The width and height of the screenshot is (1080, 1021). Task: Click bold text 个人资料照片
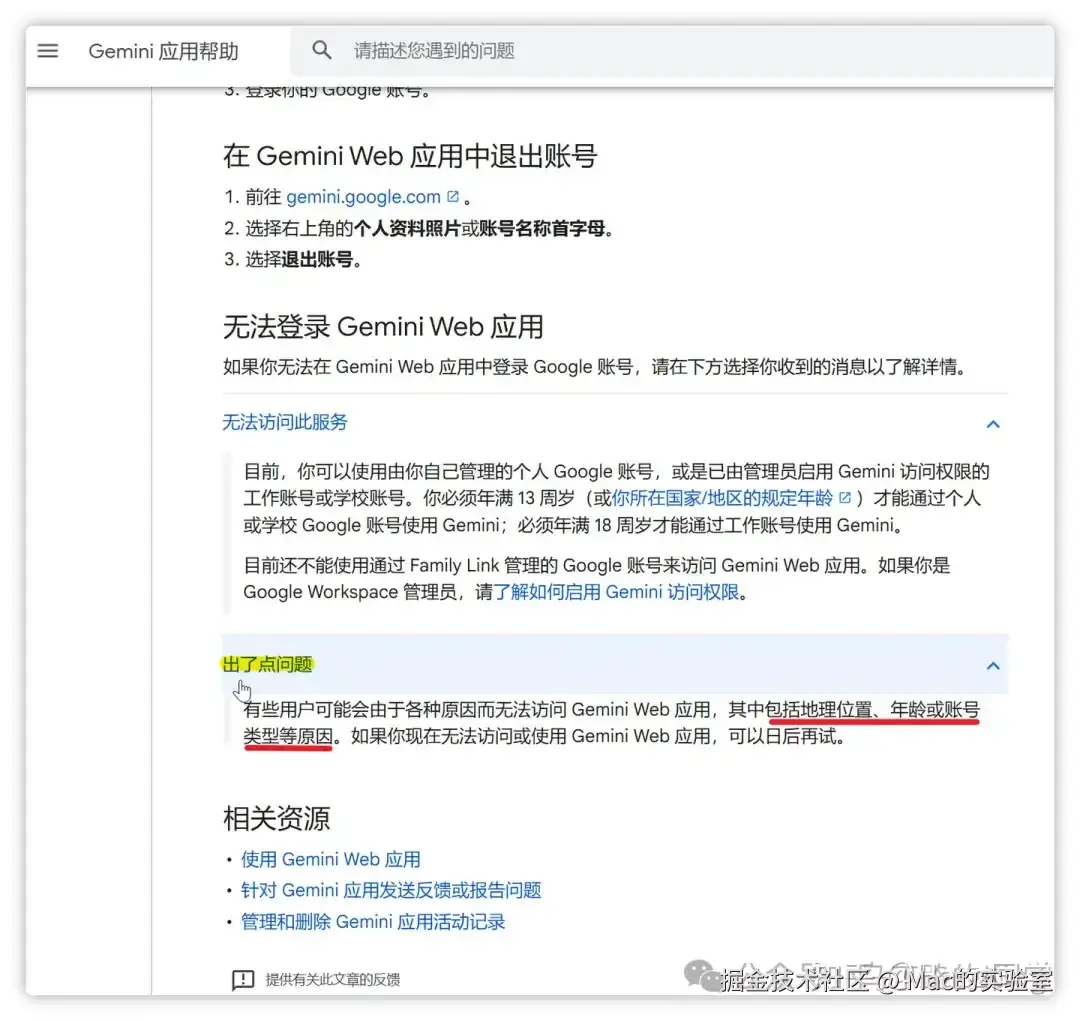point(407,228)
